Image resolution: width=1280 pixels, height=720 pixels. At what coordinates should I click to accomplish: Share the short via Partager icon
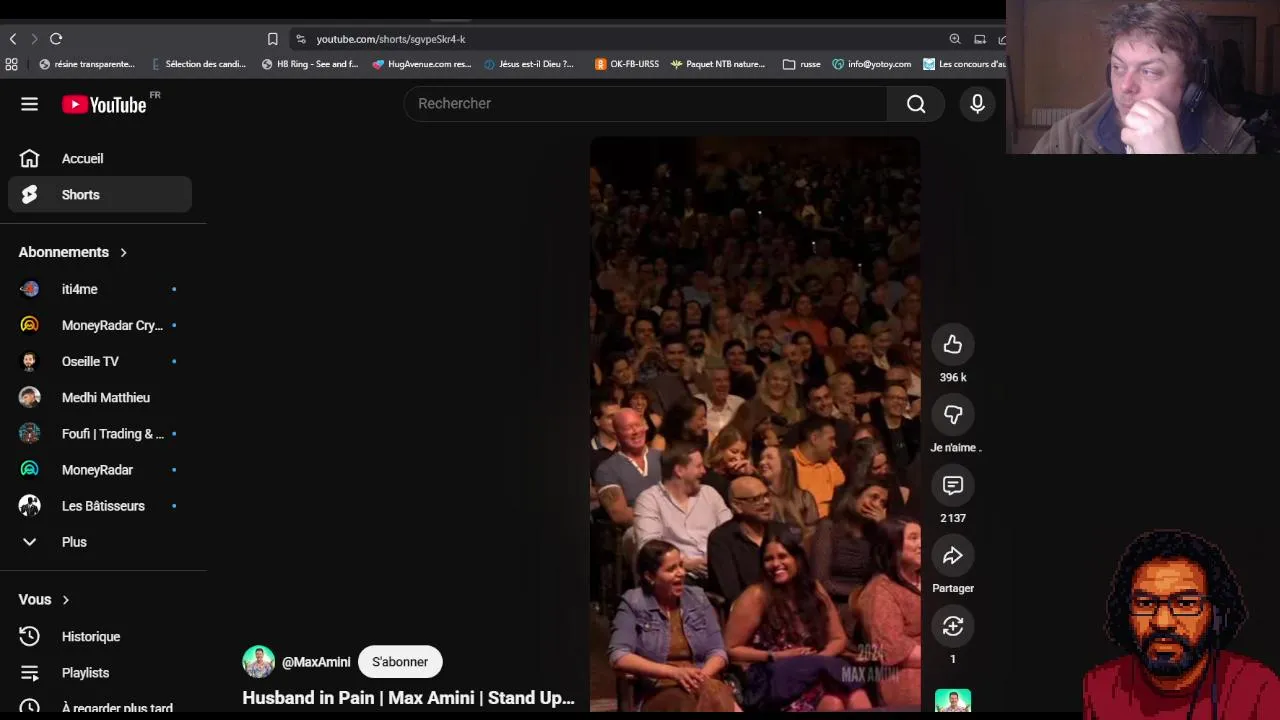[952, 556]
